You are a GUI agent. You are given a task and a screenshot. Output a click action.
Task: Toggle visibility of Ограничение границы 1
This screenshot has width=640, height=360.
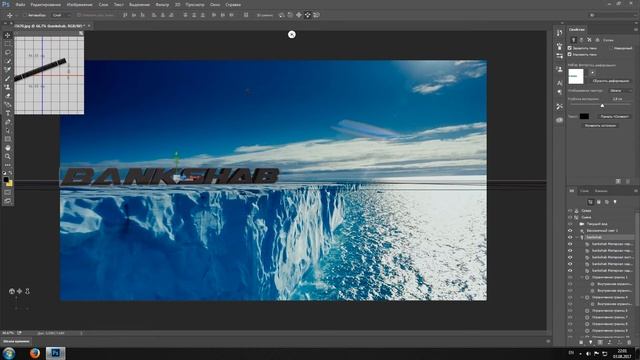570,277
